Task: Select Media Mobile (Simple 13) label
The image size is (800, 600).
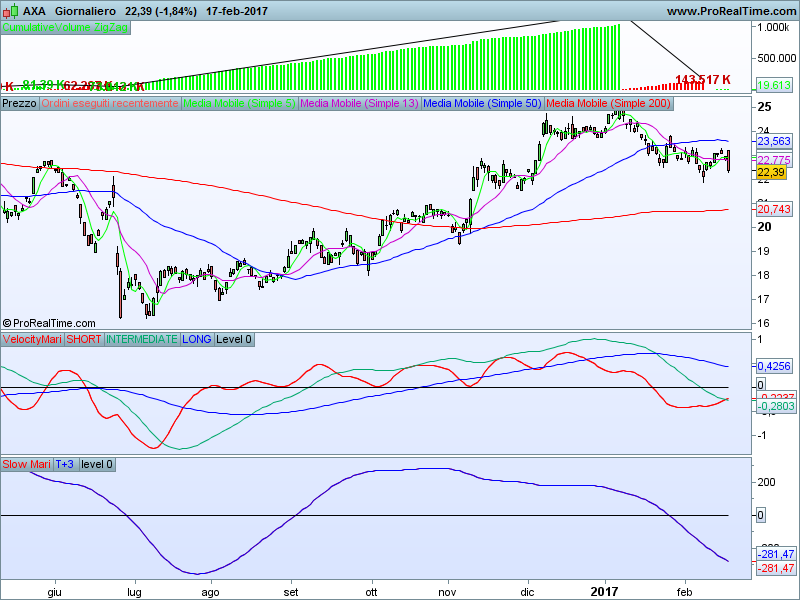Action: point(360,104)
